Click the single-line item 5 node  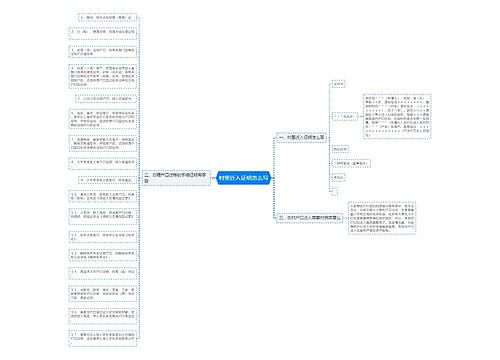pos(106,99)
